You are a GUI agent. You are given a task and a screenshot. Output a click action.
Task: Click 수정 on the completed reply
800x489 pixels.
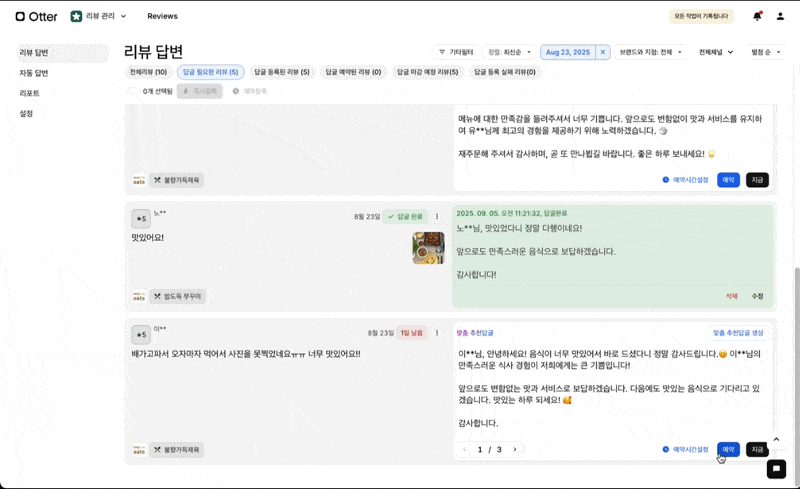point(757,296)
